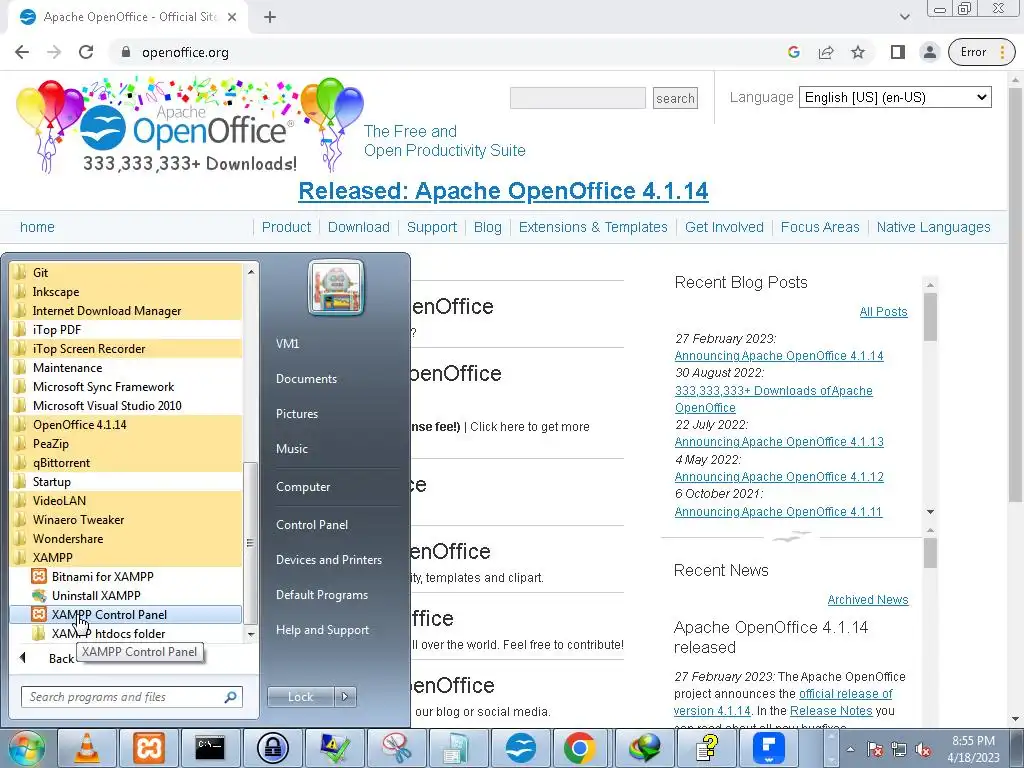
Task: Click the Windows Start orb
Action: [x=26, y=748]
